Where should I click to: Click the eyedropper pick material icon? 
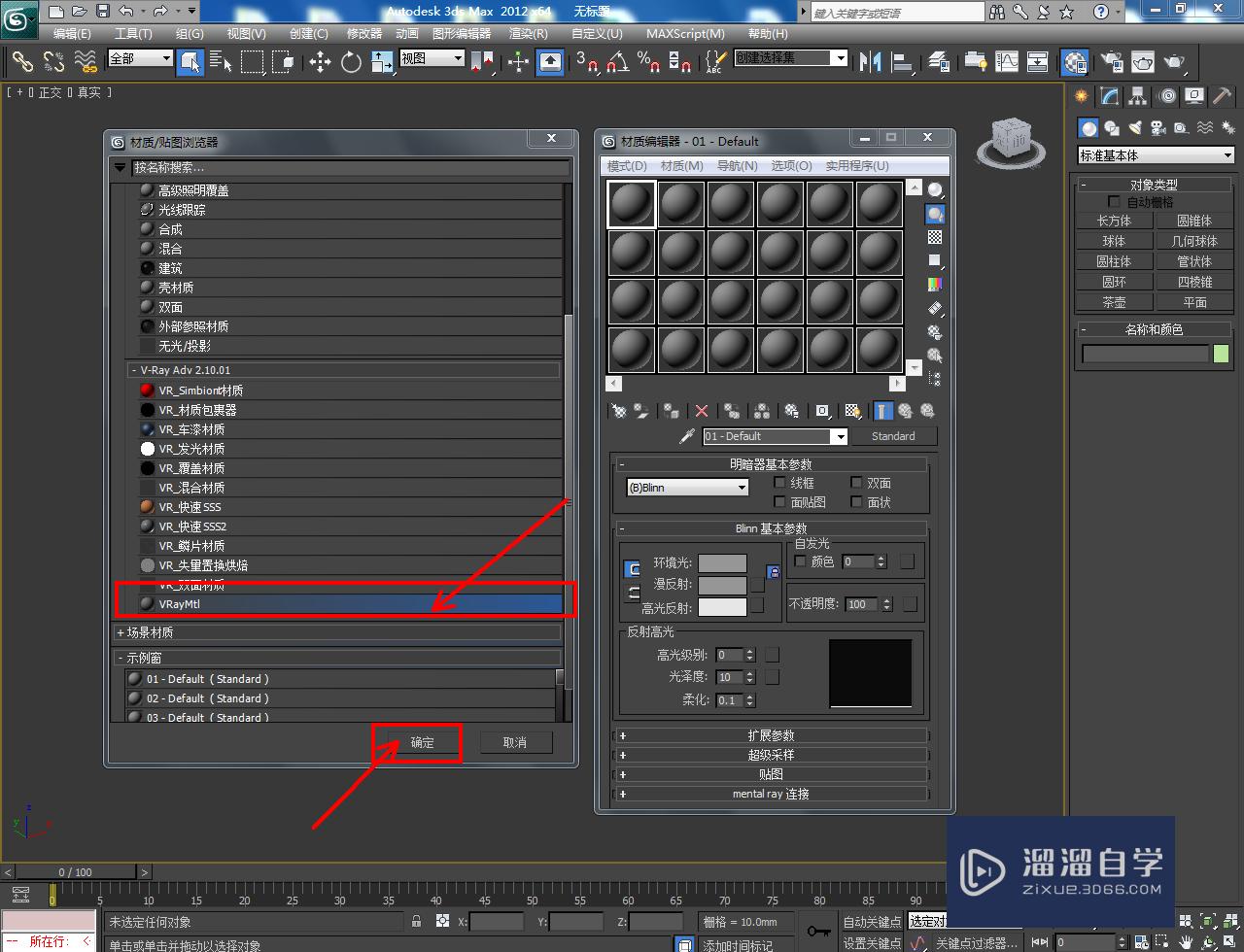pos(687,436)
